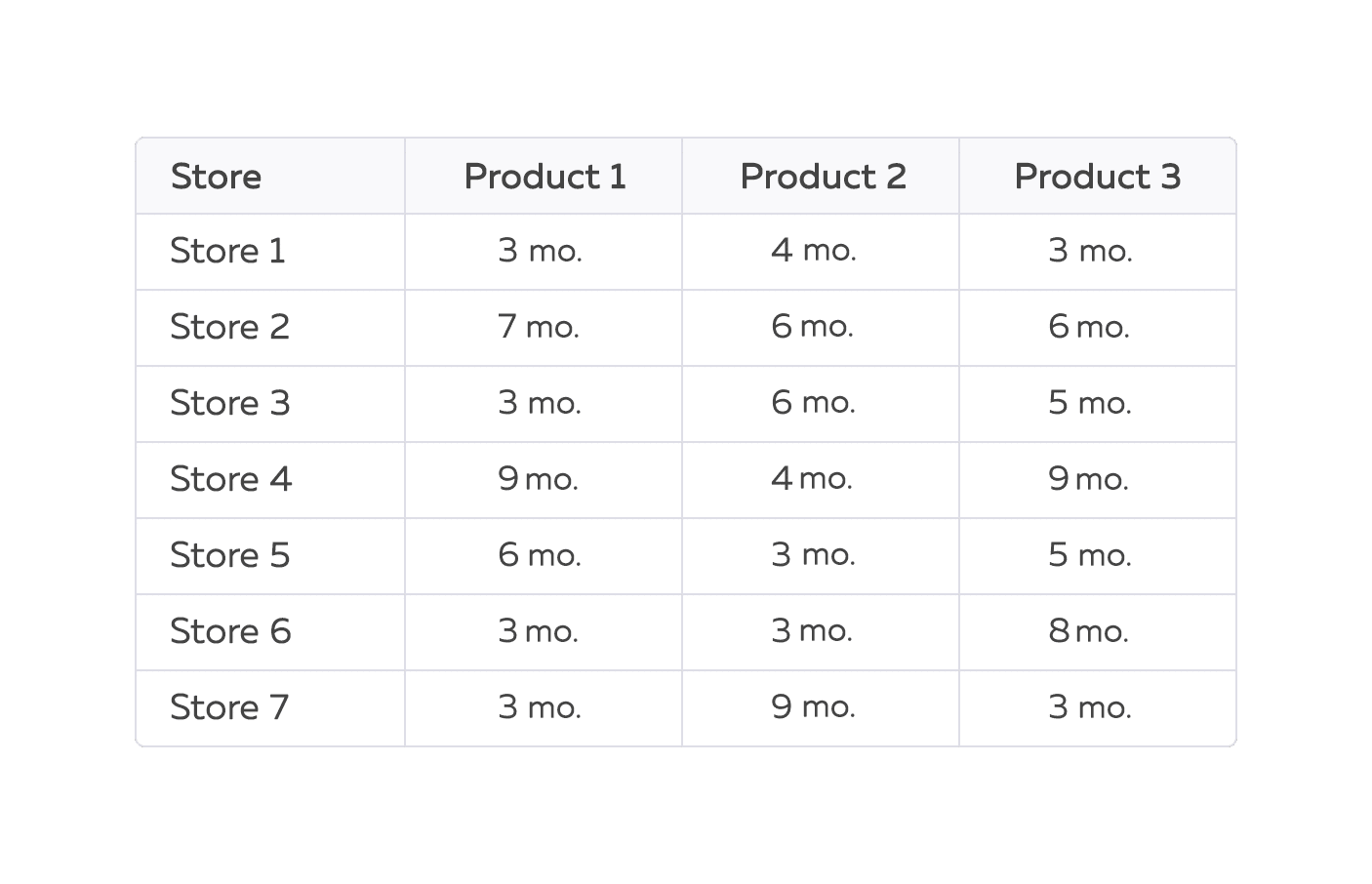Click Store 1's Product 2 value of 4 mo.
The height and width of the screenshot is (884, 1372).
[x=813, y=251]
